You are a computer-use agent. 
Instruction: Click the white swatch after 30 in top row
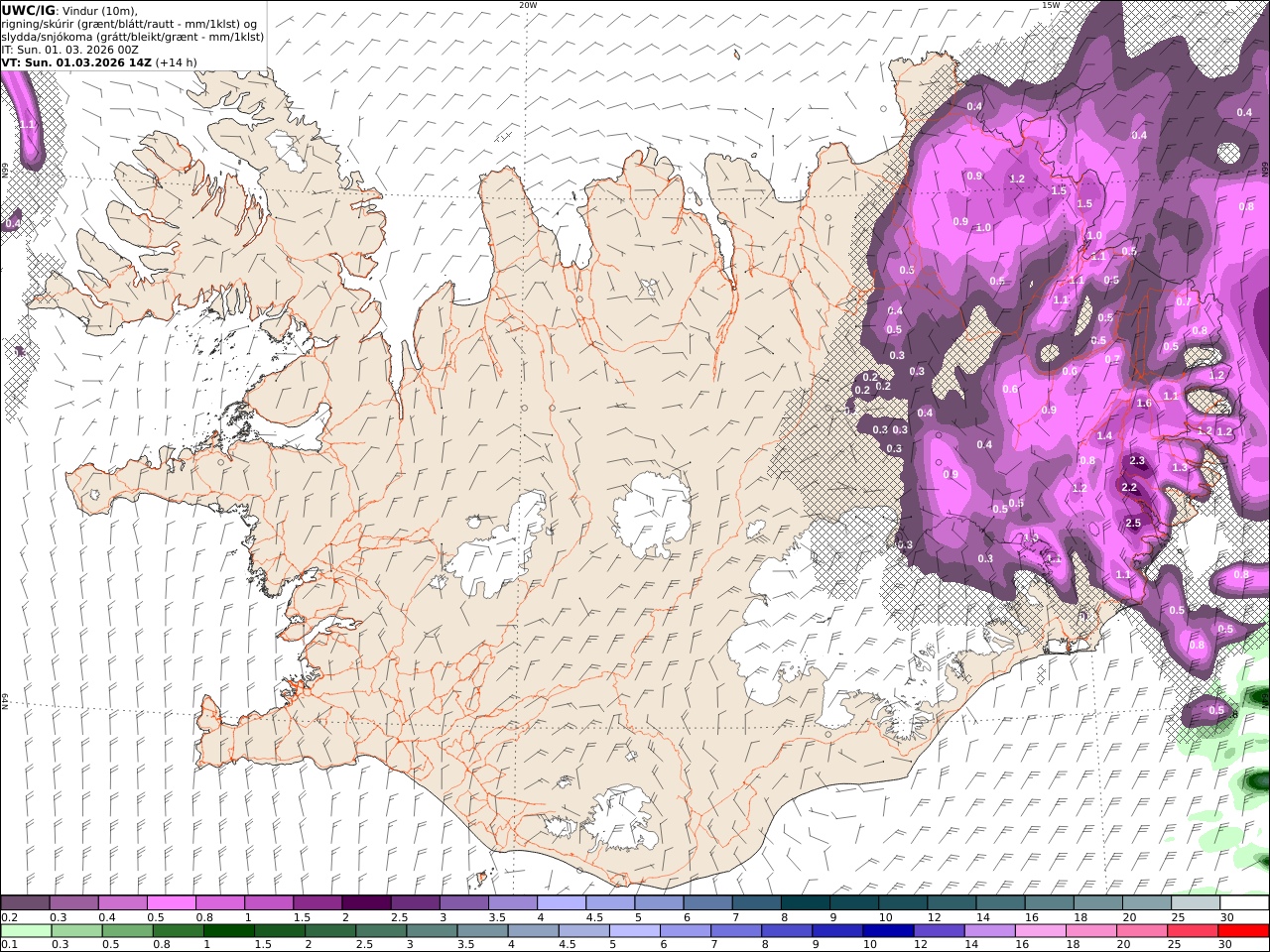(x=1244, y=903)
